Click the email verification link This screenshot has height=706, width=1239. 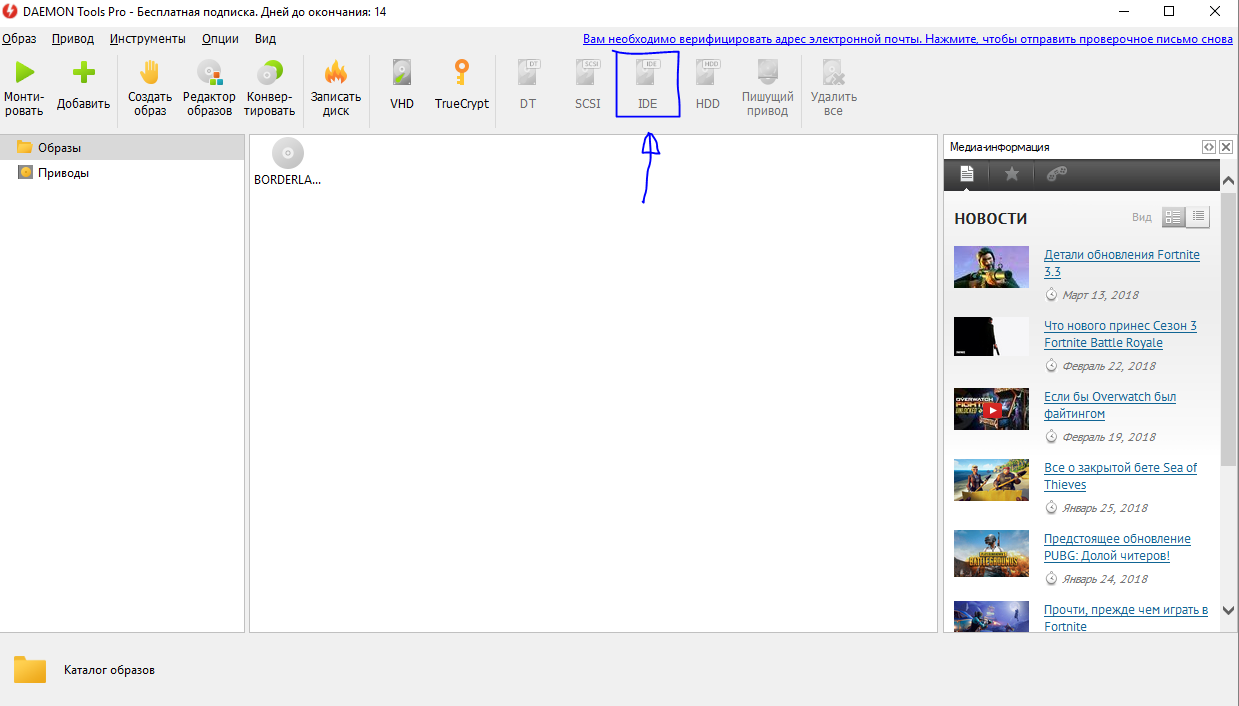point(907,39)
